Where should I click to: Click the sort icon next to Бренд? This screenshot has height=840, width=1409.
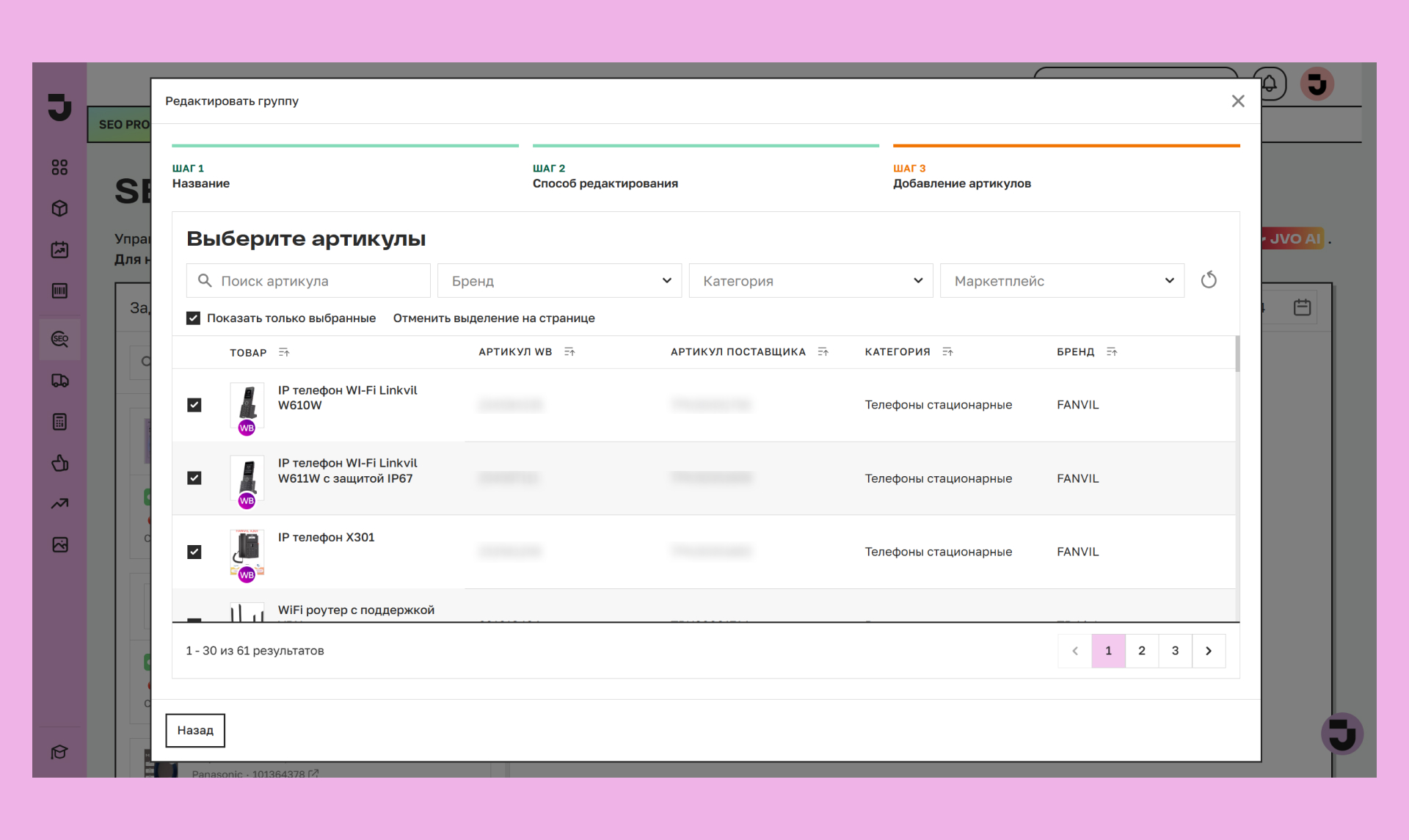(1112, 352)
